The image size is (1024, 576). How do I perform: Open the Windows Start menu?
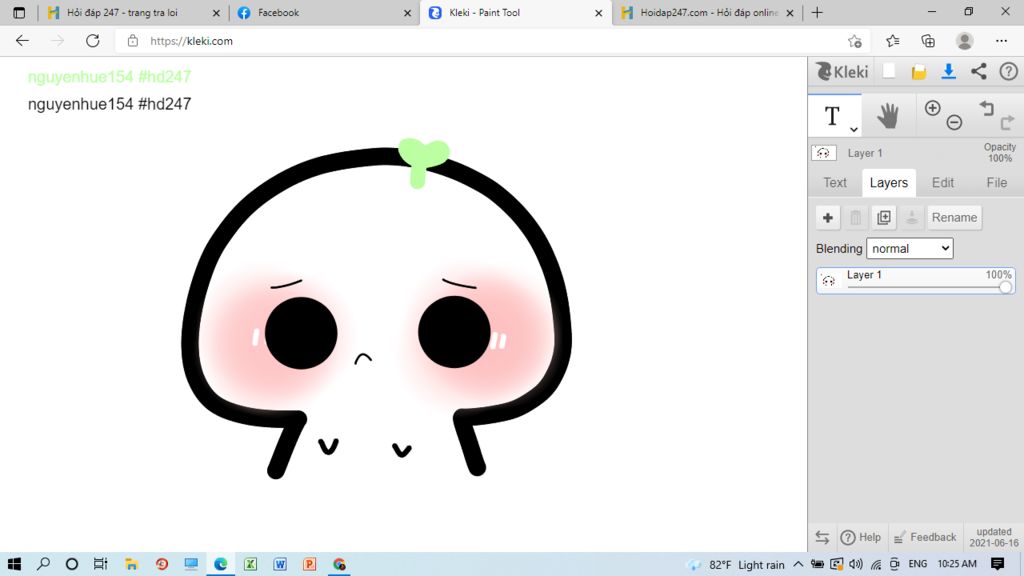[x=14, y=564]
